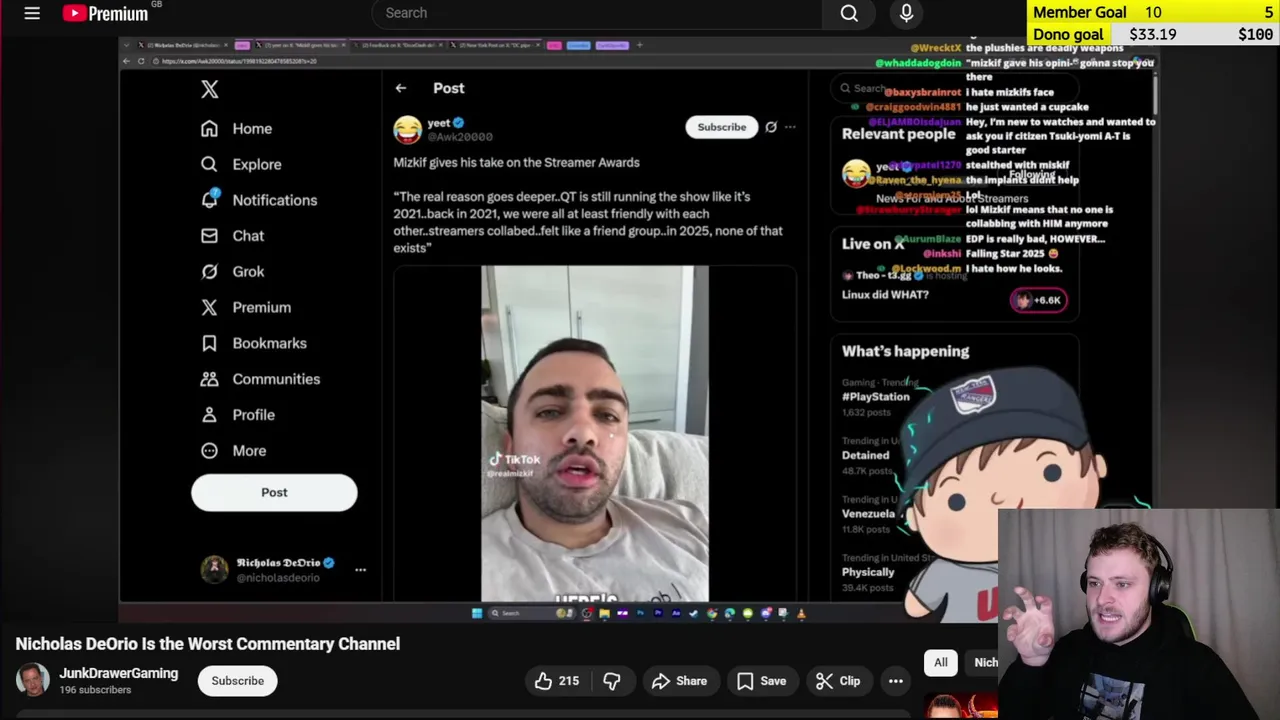This screenshot has height=720, width=1280.
Task: Click the What's happening heading
Action: [x=905, y=351]
